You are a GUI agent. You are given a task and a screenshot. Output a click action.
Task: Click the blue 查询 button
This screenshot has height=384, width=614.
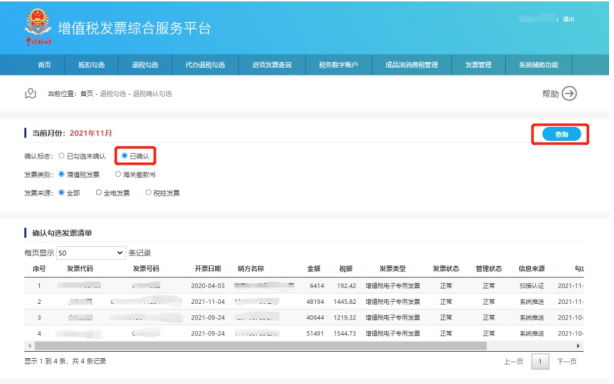(561, 134)
